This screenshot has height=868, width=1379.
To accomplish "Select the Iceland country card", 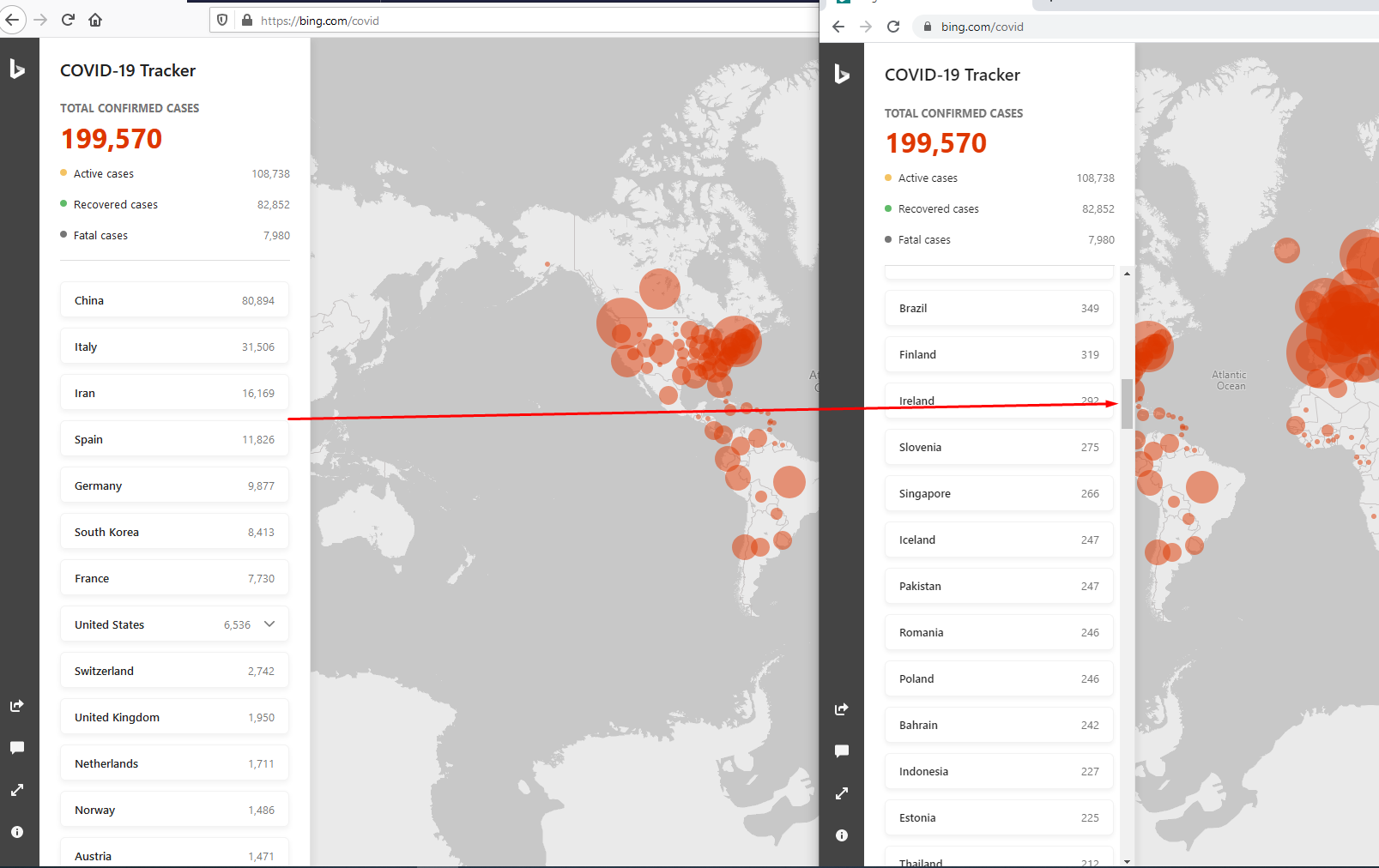I will click(999, 539).
